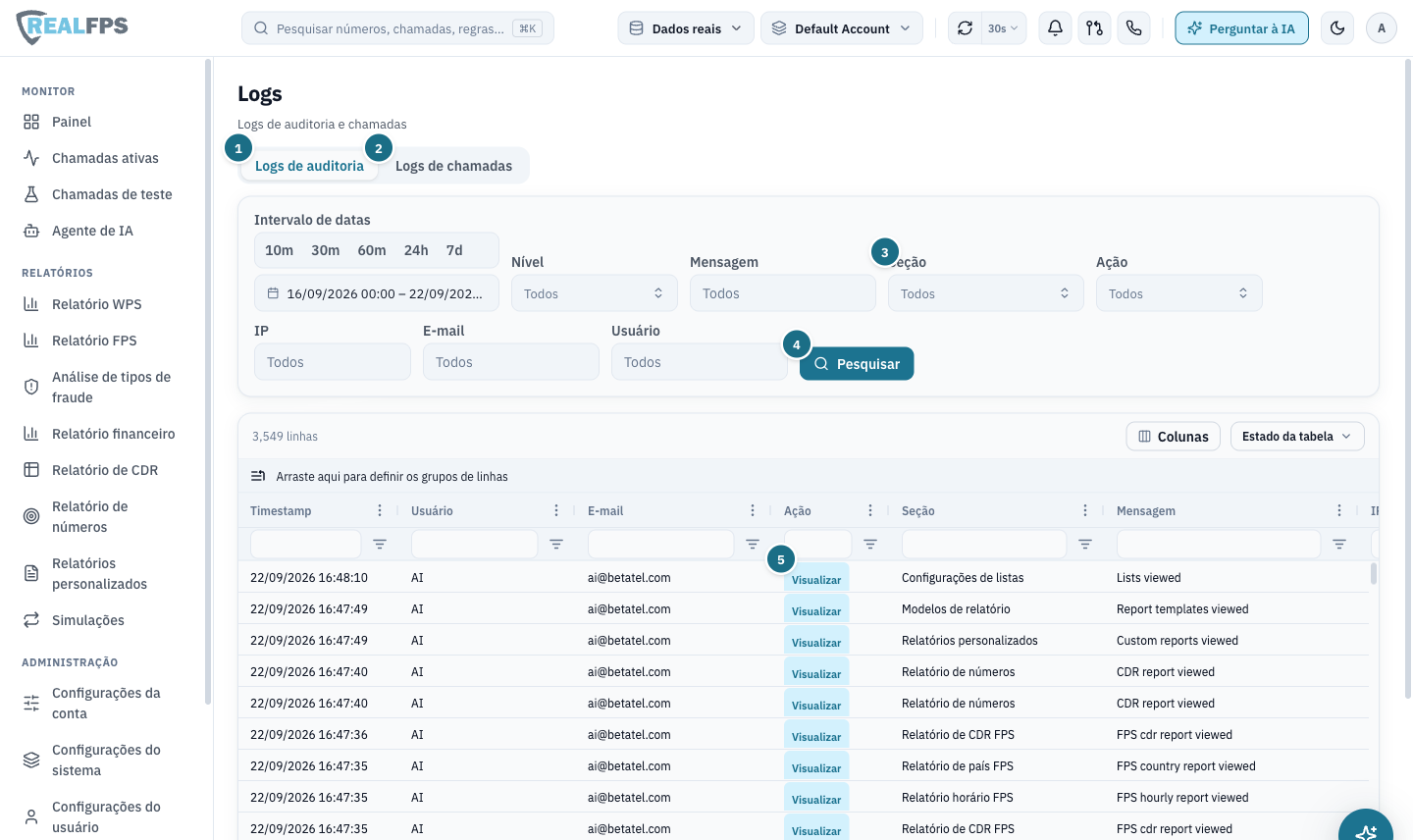Open Seção column menu icon

[1085, 510]
